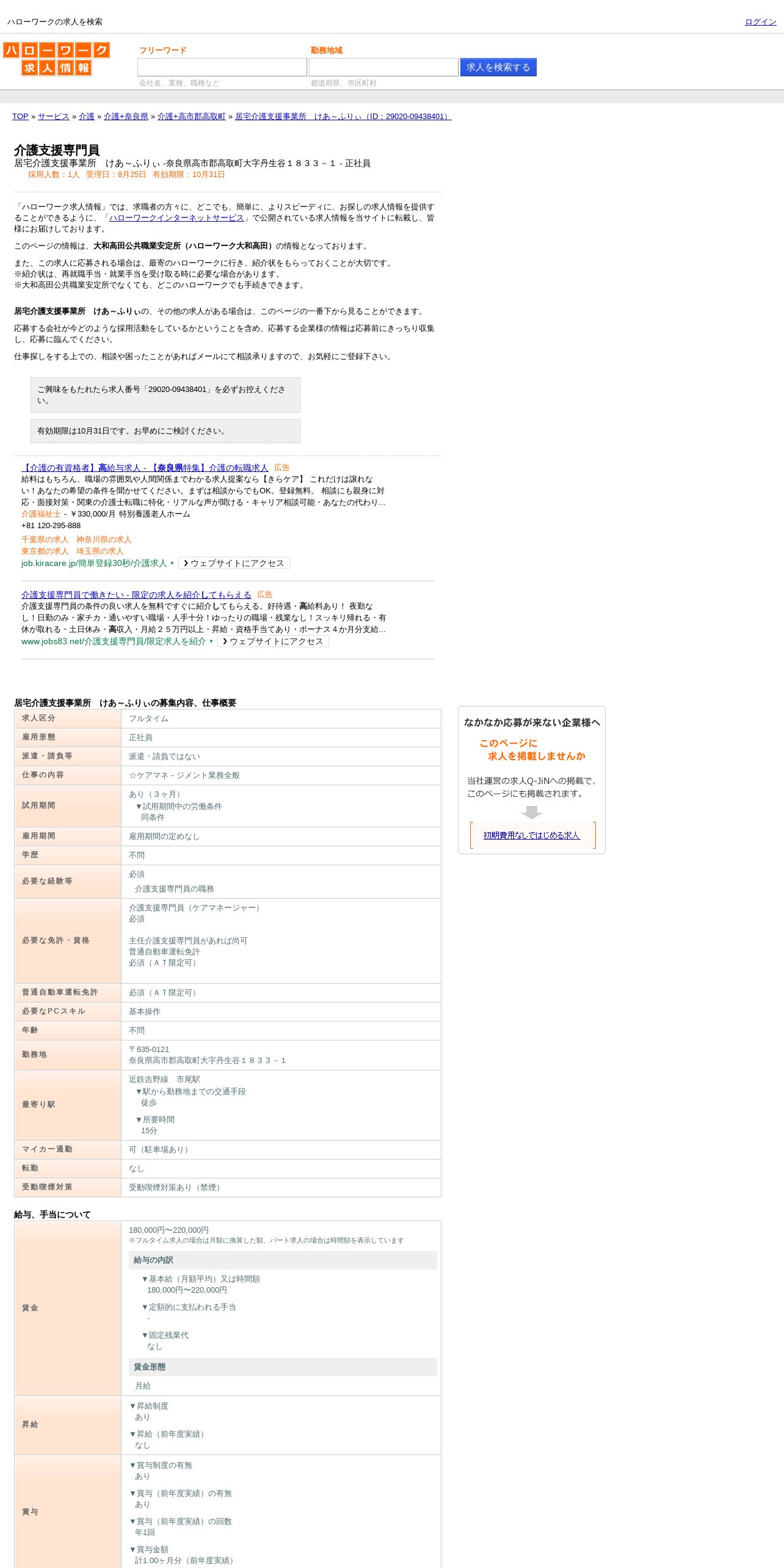Screen dimensions: 784x1568
Task: Click the 年1回 bonus frequency text
Action: click(x=145, y=1533)
